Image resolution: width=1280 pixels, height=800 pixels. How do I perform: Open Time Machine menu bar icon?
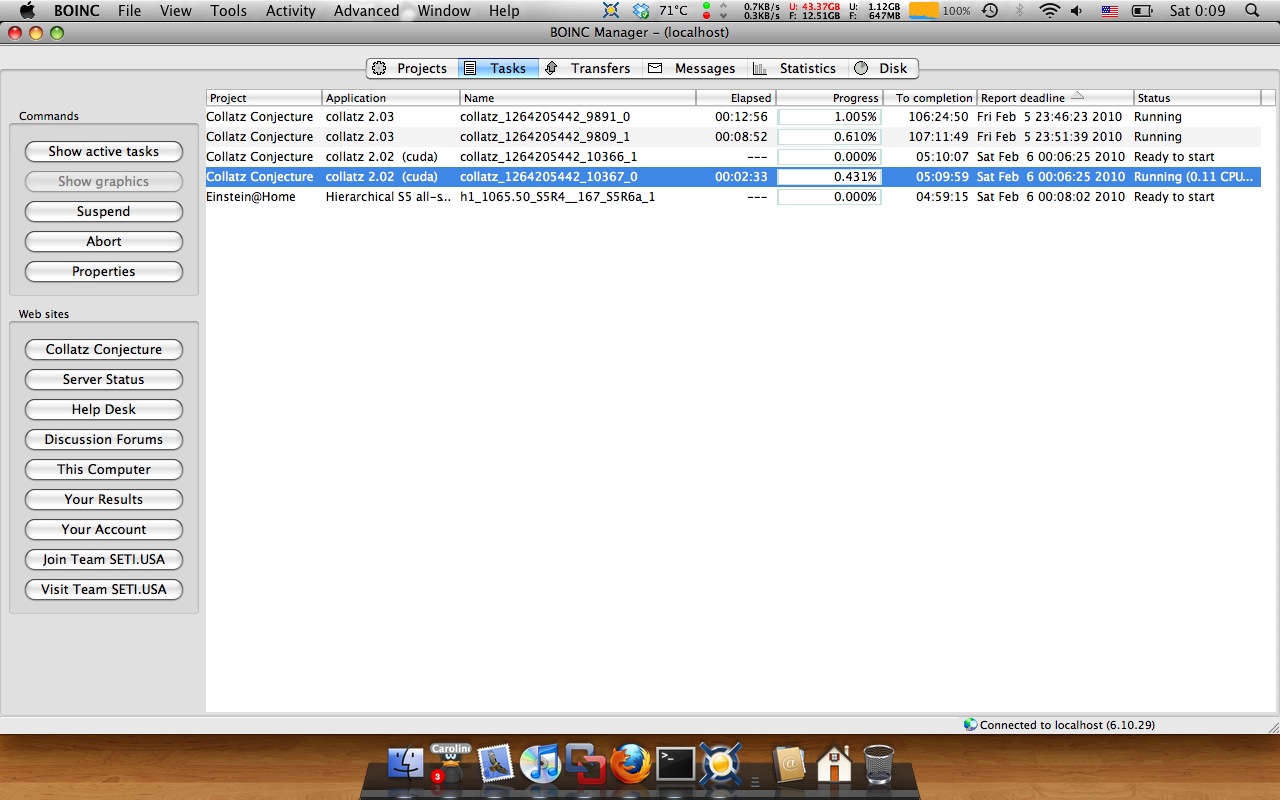pyautogui.click(x=990, y=11)
